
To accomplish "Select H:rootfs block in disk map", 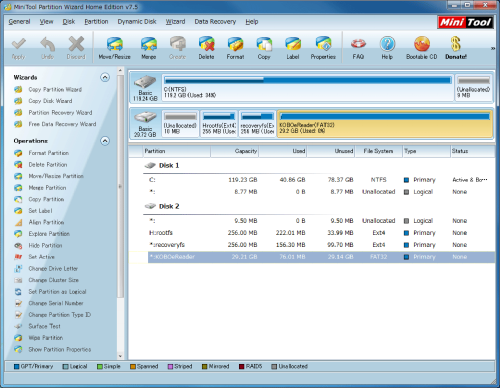I will (x=219, y=124).
